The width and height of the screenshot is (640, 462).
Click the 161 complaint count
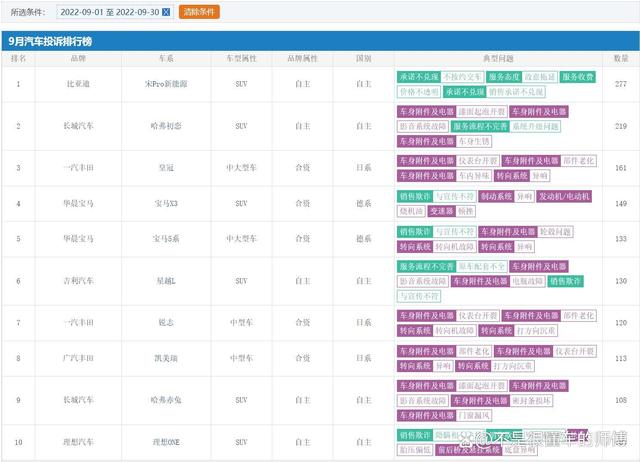(x=621, y=168)
